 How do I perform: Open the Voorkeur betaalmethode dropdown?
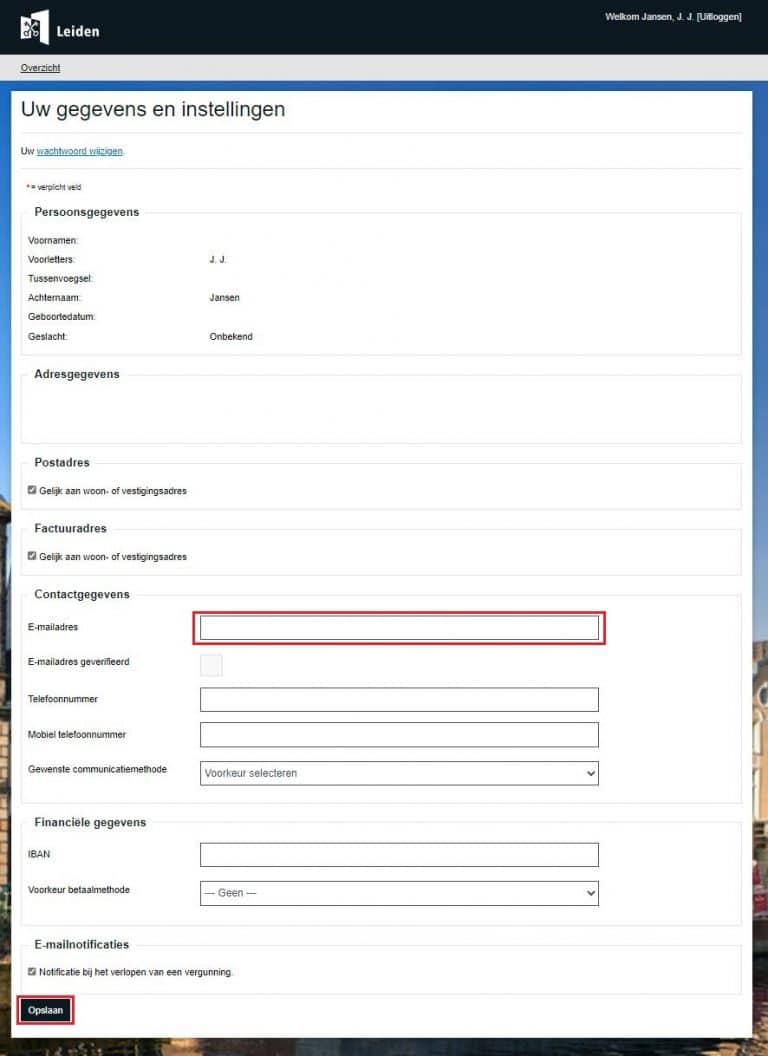pos(399,893)
